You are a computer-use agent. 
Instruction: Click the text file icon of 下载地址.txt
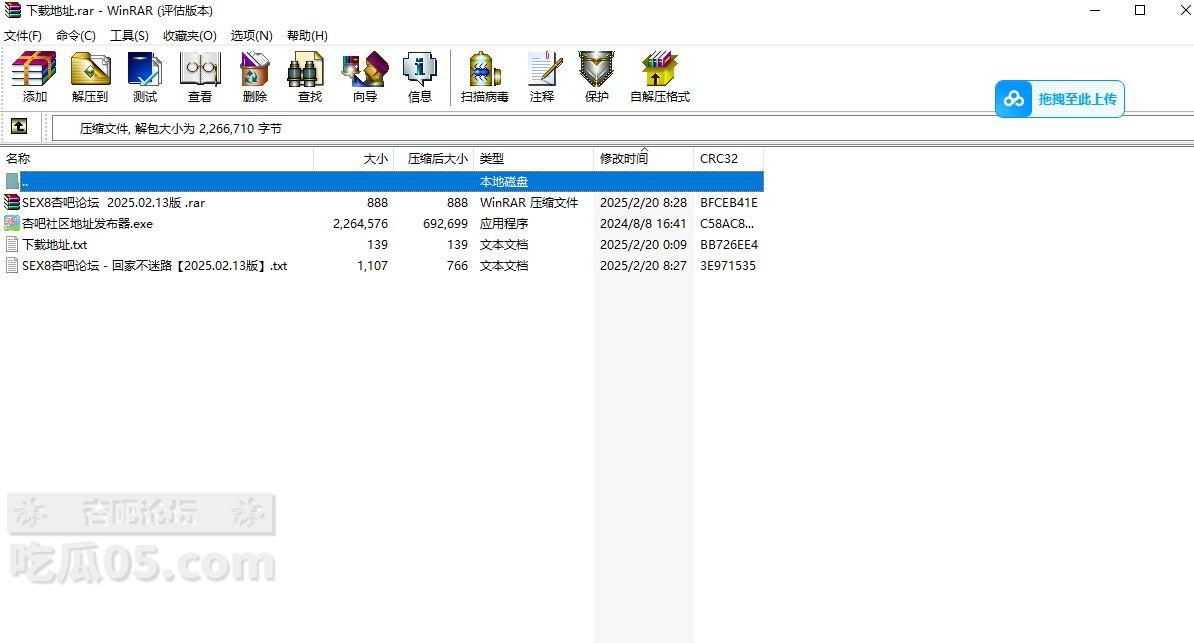[11, 245]
